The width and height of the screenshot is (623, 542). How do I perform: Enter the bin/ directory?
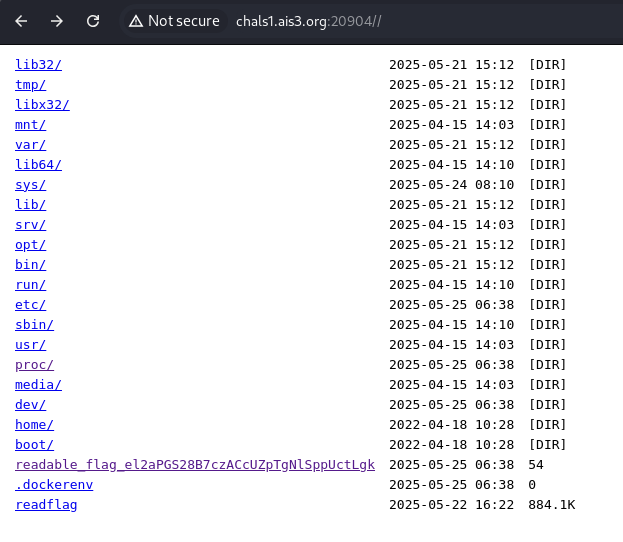pyautogui.click(x=30, y=265)
